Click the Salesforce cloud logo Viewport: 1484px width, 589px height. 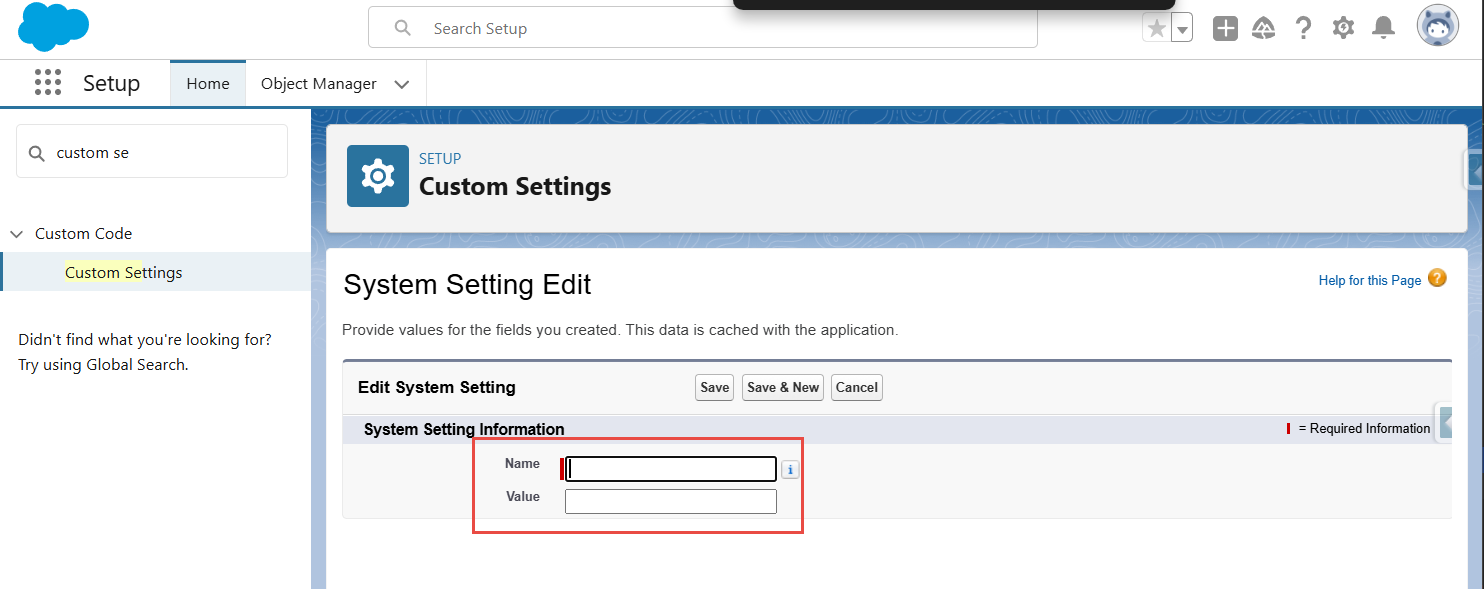53,27
